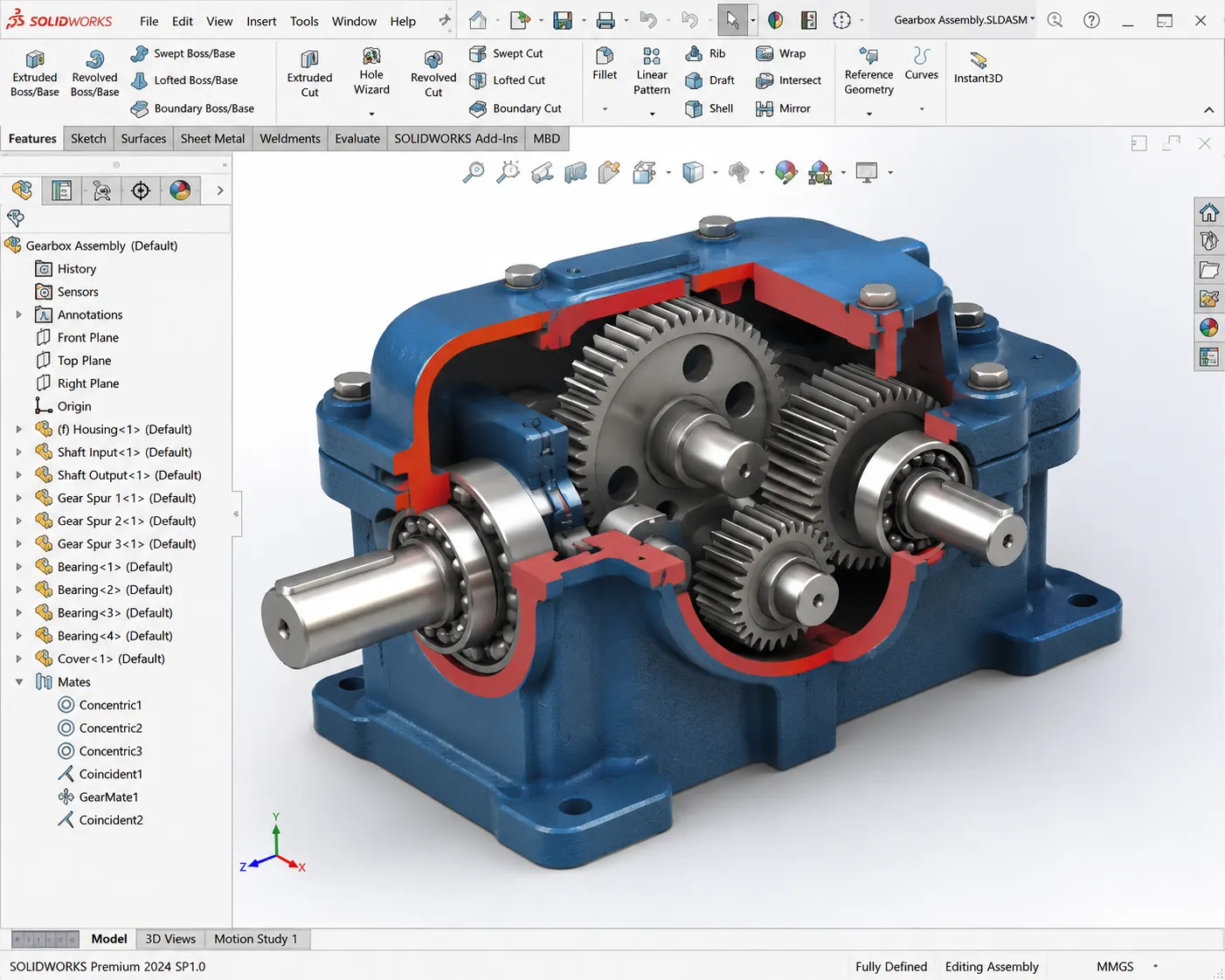This screenshot has width=1225, height=980.
Task: Expand the Shaft Input<1> component
Action: (x=19, y=452)
